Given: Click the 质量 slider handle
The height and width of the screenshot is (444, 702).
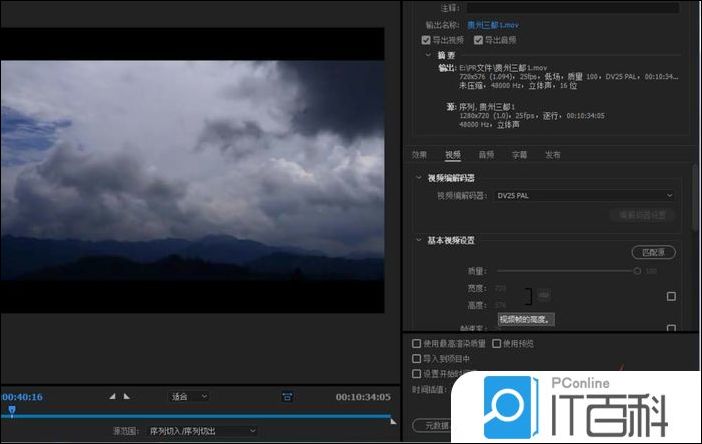Looking at the screenshot, I should click(x=637, y=271).
